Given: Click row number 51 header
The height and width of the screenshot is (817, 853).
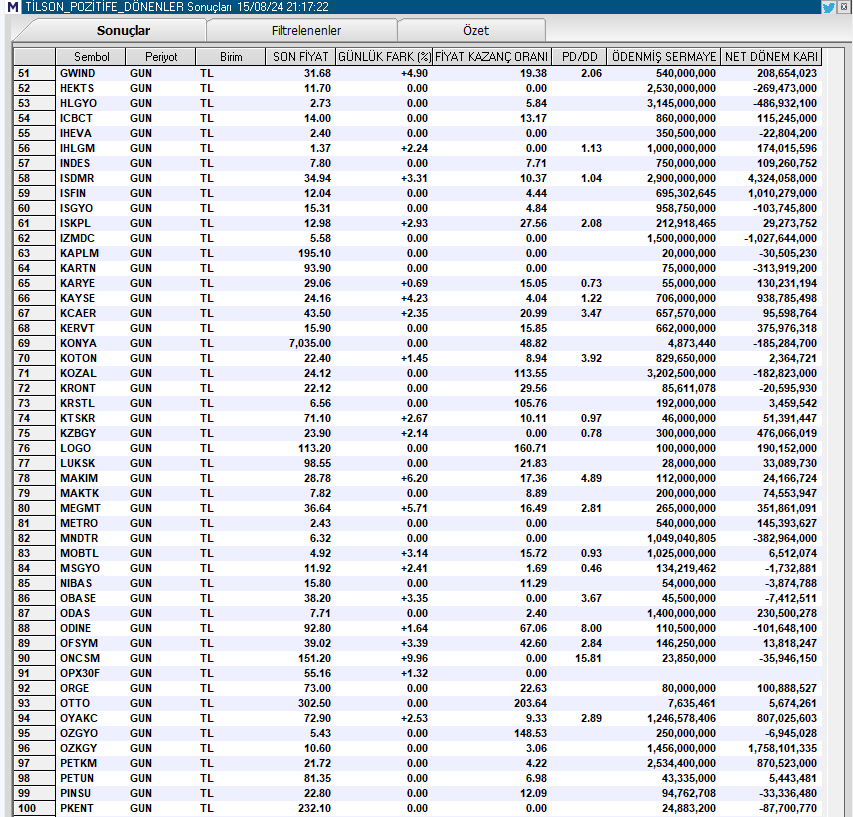Looking at the screenshot, I should pos(34,73).
